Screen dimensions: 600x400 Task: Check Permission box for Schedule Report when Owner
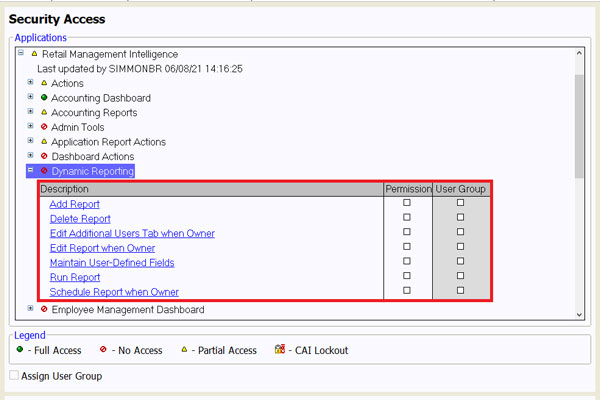(407, 291)
